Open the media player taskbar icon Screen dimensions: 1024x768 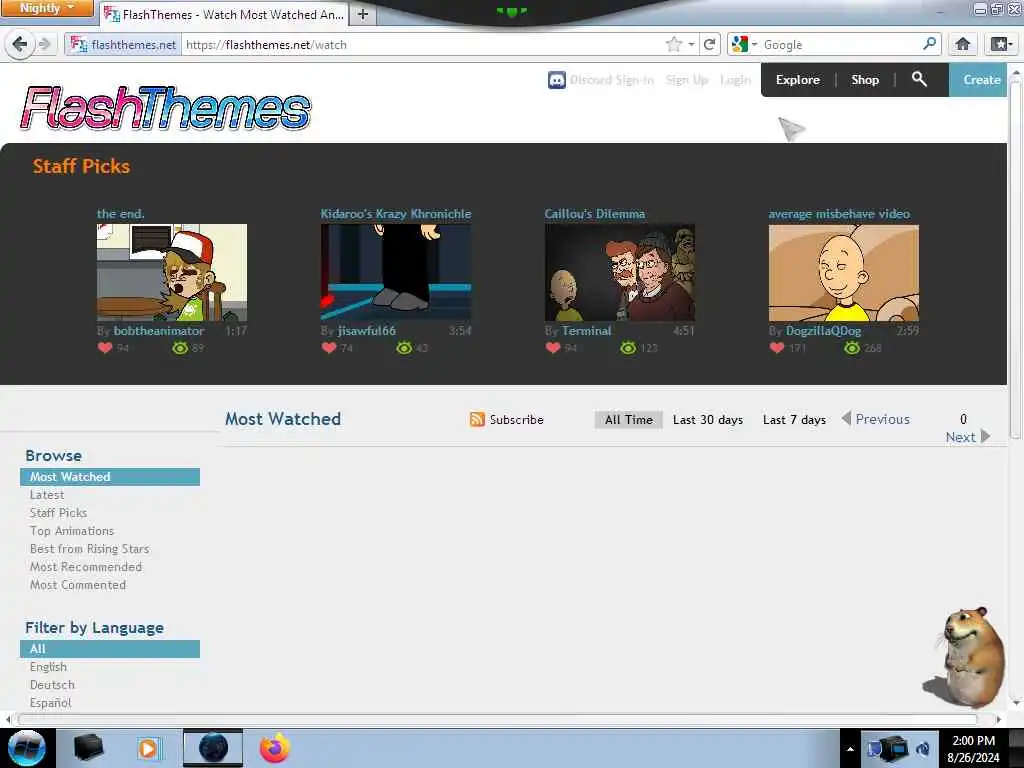[x=148, y=748]
